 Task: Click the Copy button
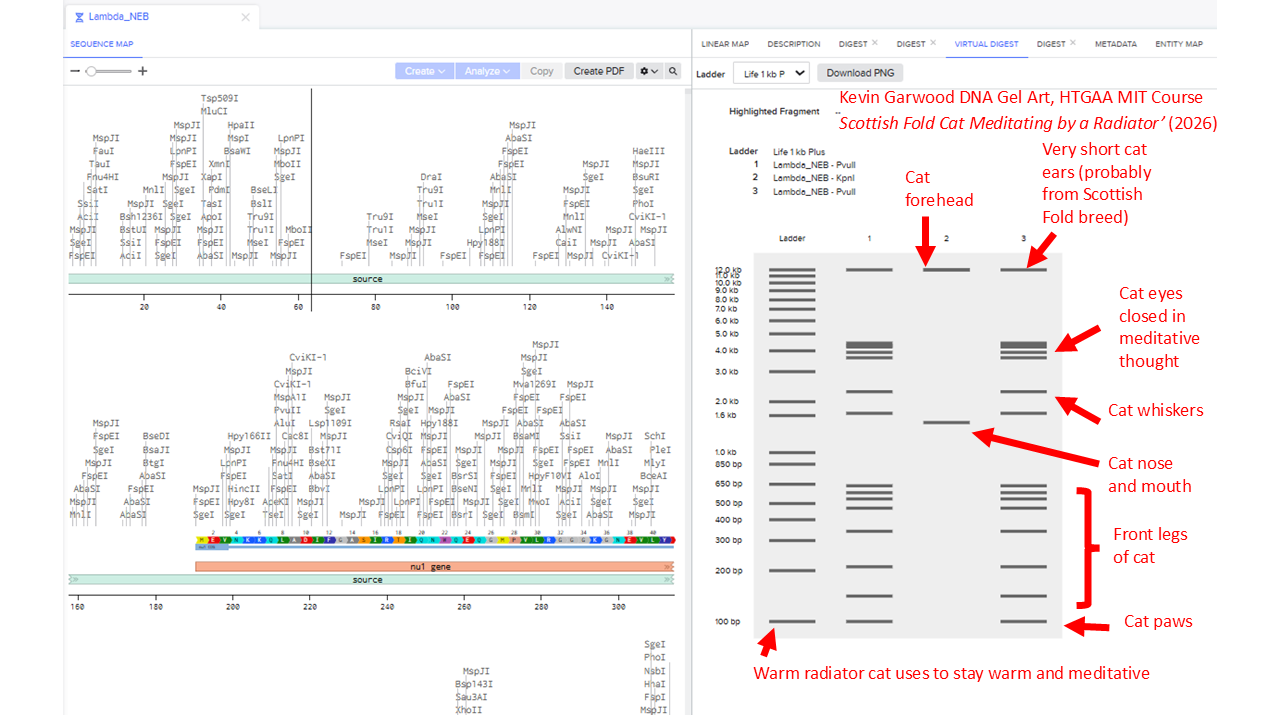coord(542,71)
